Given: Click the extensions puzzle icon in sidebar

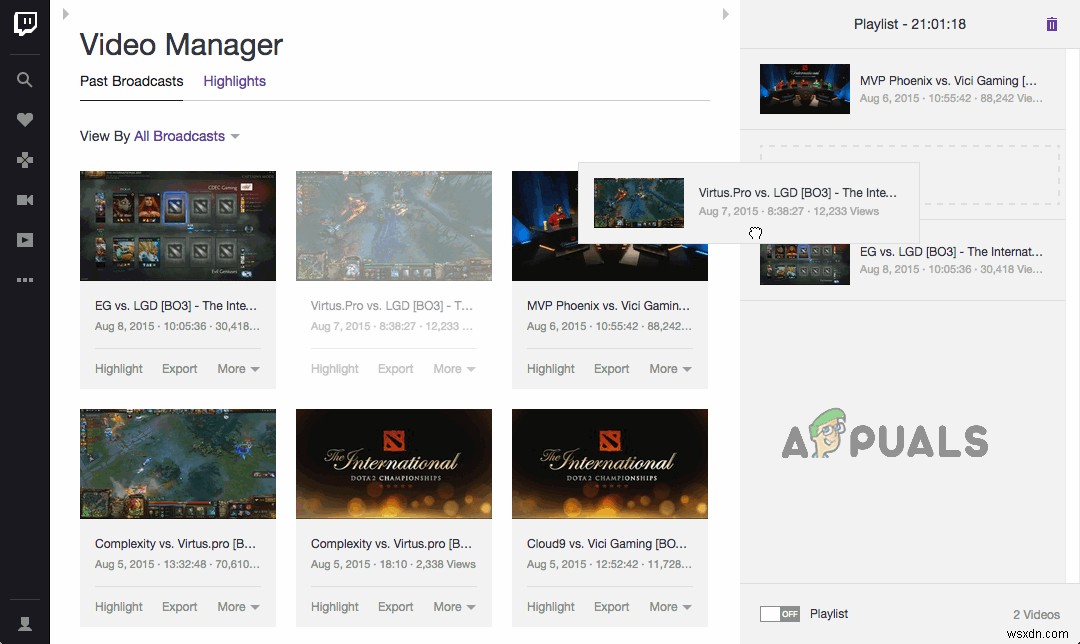Looking at the screenshot, I should click(24, 160).
